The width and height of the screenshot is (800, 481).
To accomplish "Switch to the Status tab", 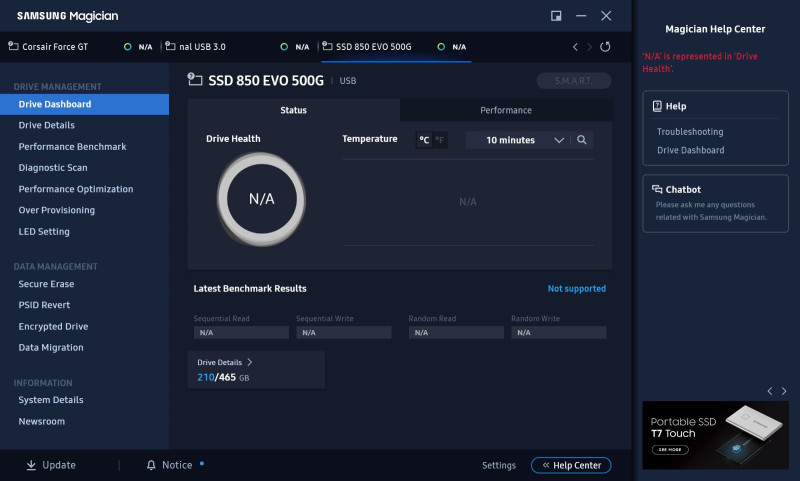I will [x=293, y=110].
